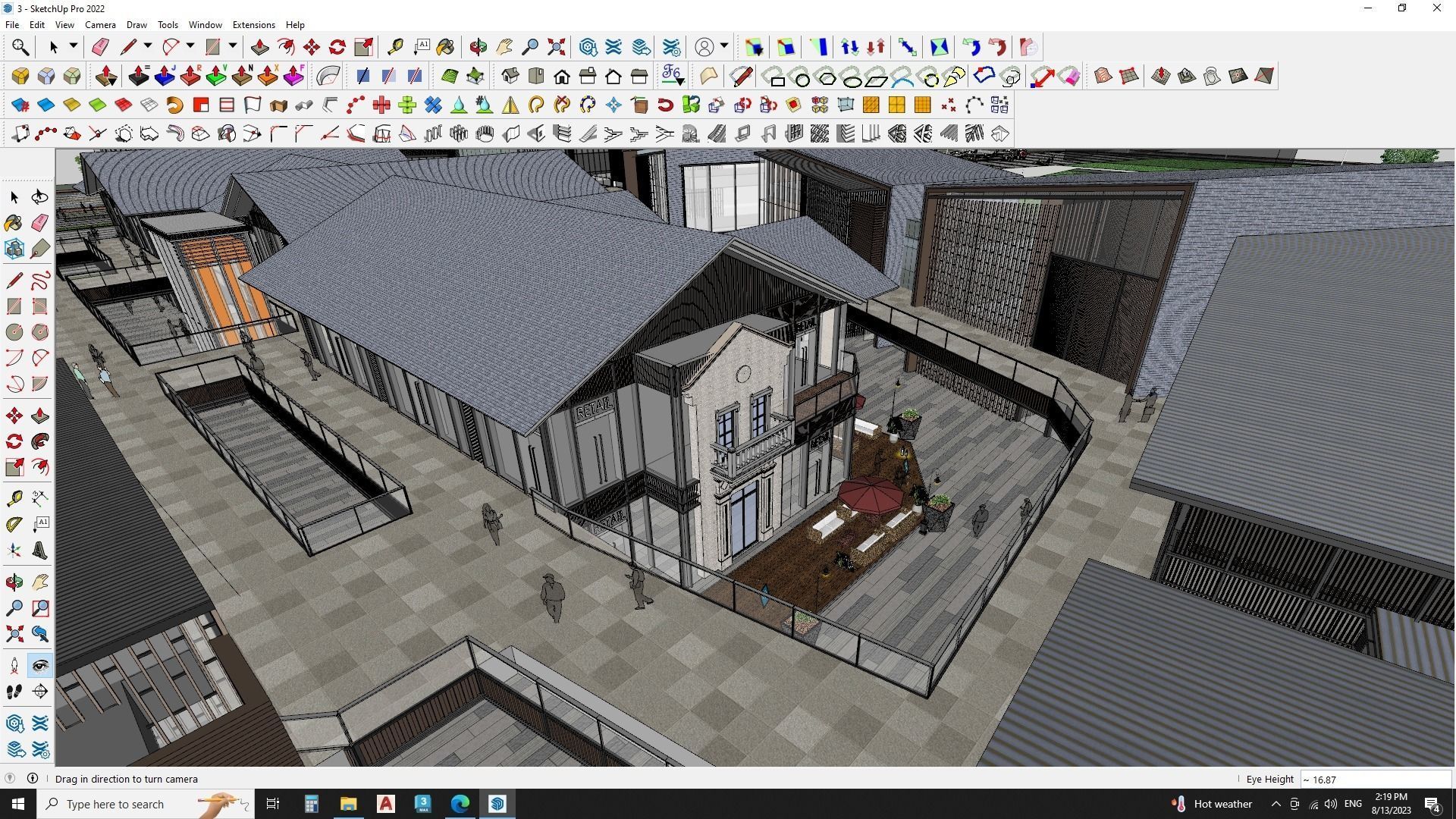Open the Hot weather widget
The image size is (1456, 819).
point(1212,804)
